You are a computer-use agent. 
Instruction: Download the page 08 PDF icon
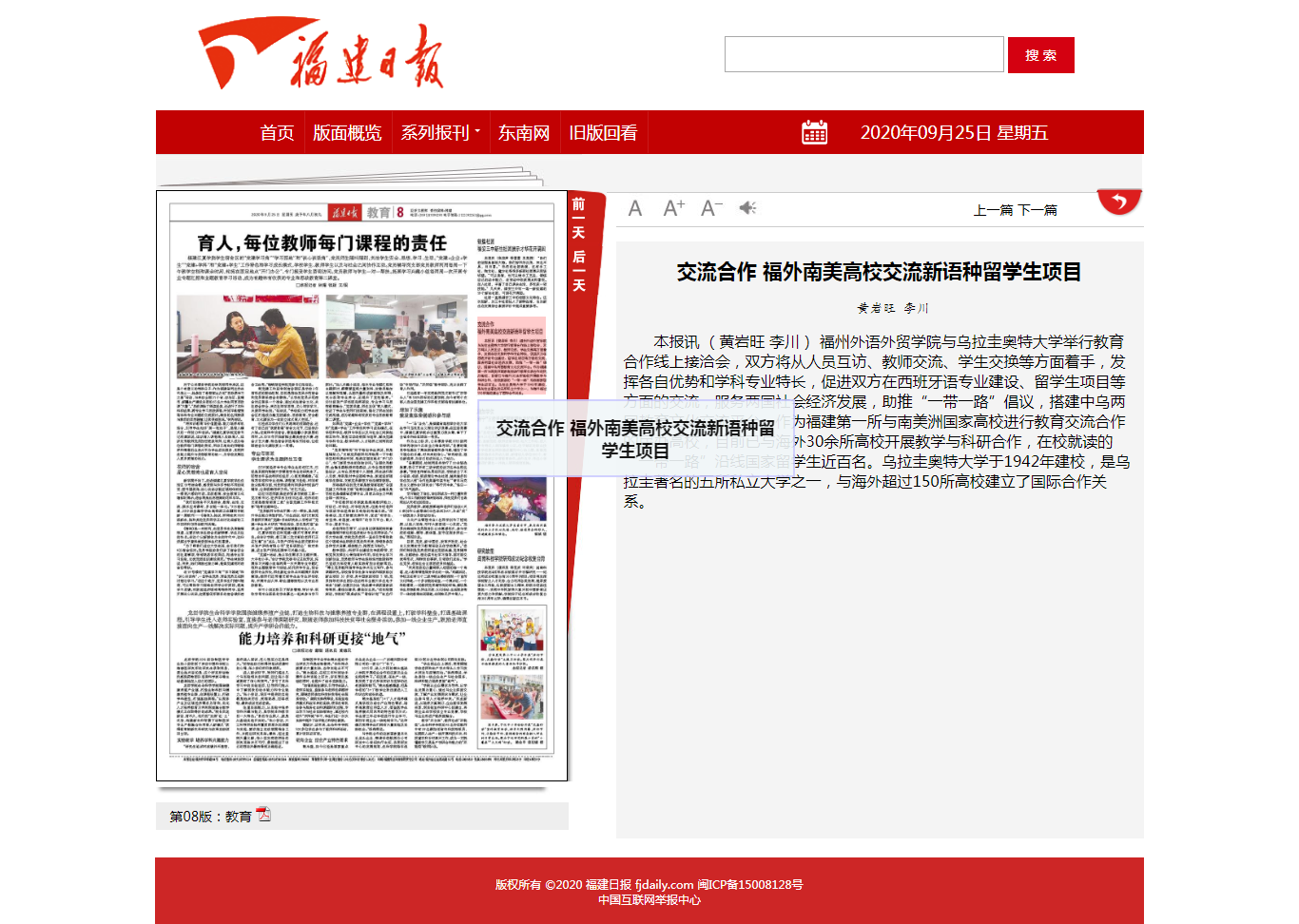(x=263, y=815)
